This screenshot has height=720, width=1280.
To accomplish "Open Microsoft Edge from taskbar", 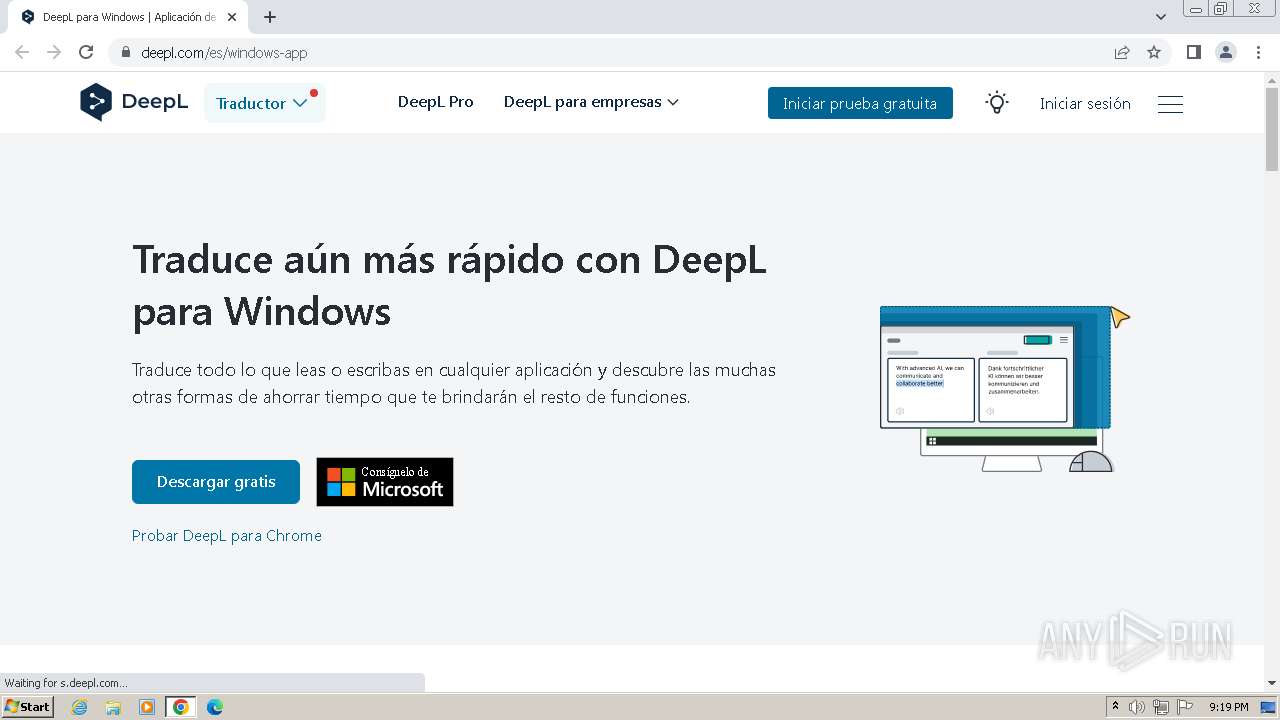I will [x=214, y=707].
